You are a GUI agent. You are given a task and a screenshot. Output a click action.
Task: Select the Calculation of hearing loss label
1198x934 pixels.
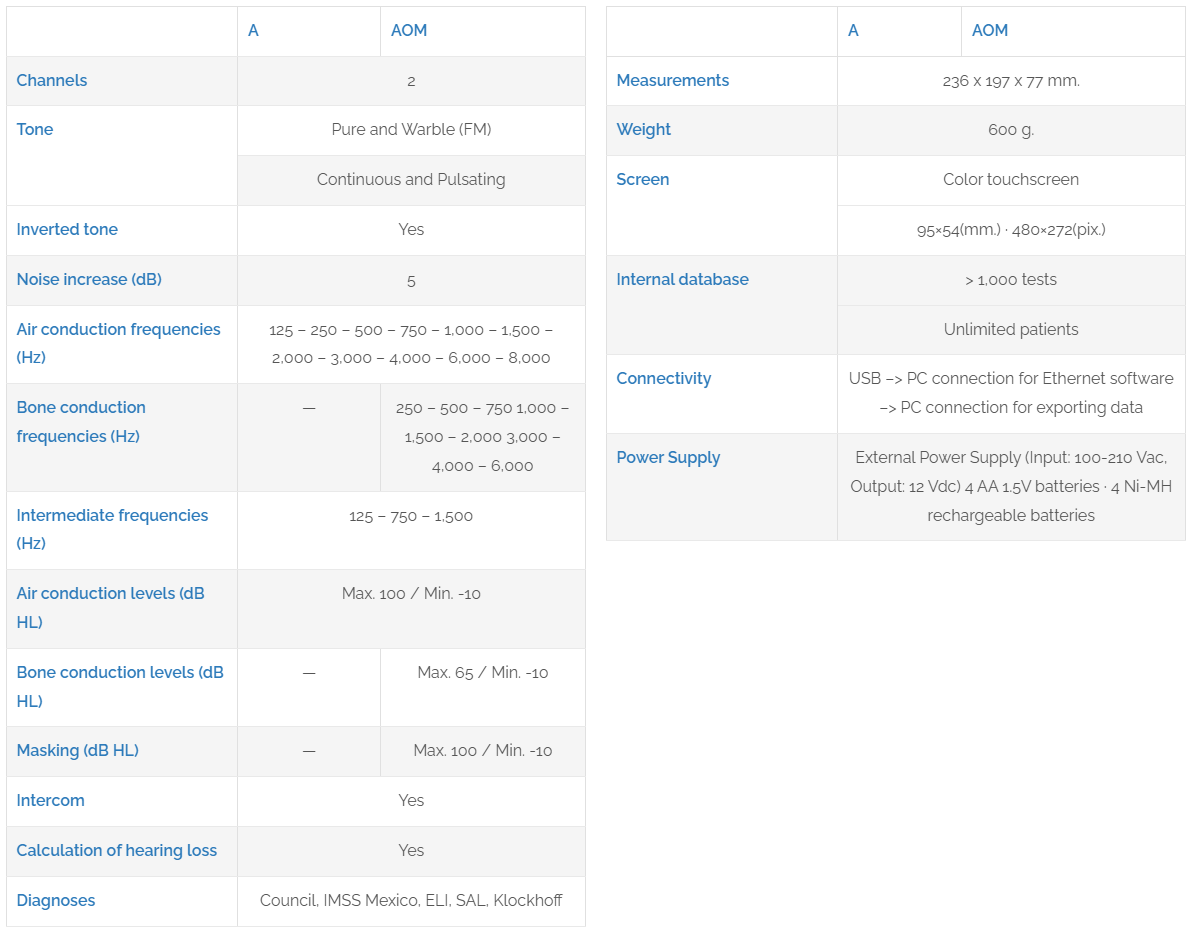click(116, 850)
